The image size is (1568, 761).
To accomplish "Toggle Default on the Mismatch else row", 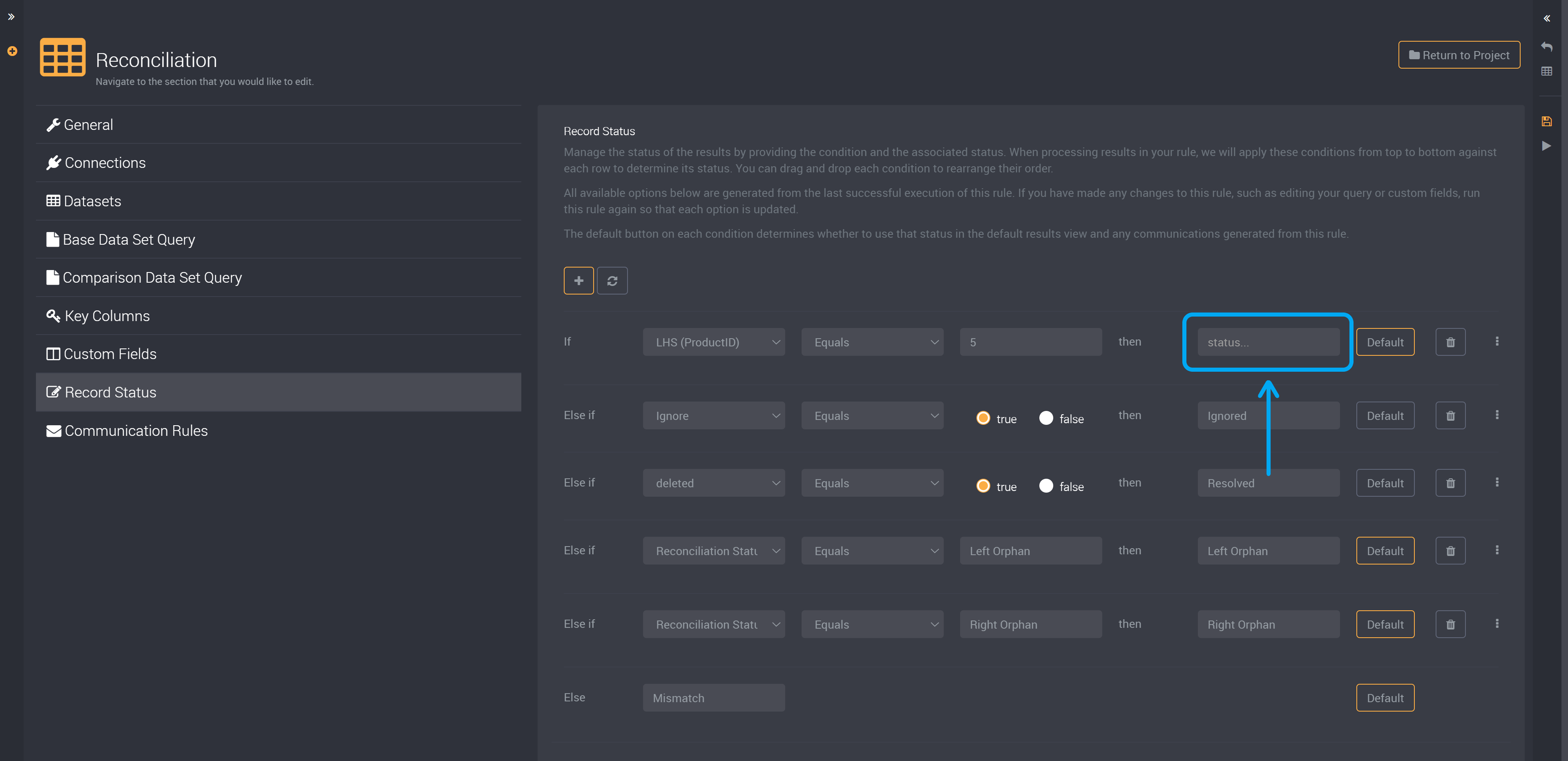I will click(x=1385, y=698).
